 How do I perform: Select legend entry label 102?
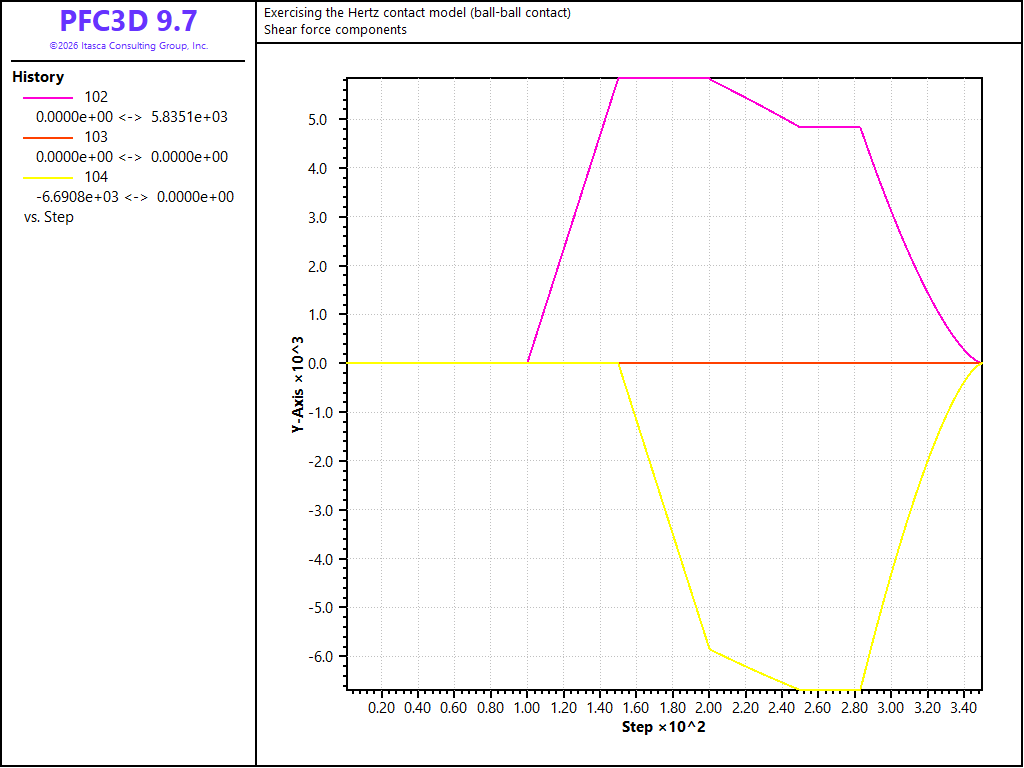[96, 97]
